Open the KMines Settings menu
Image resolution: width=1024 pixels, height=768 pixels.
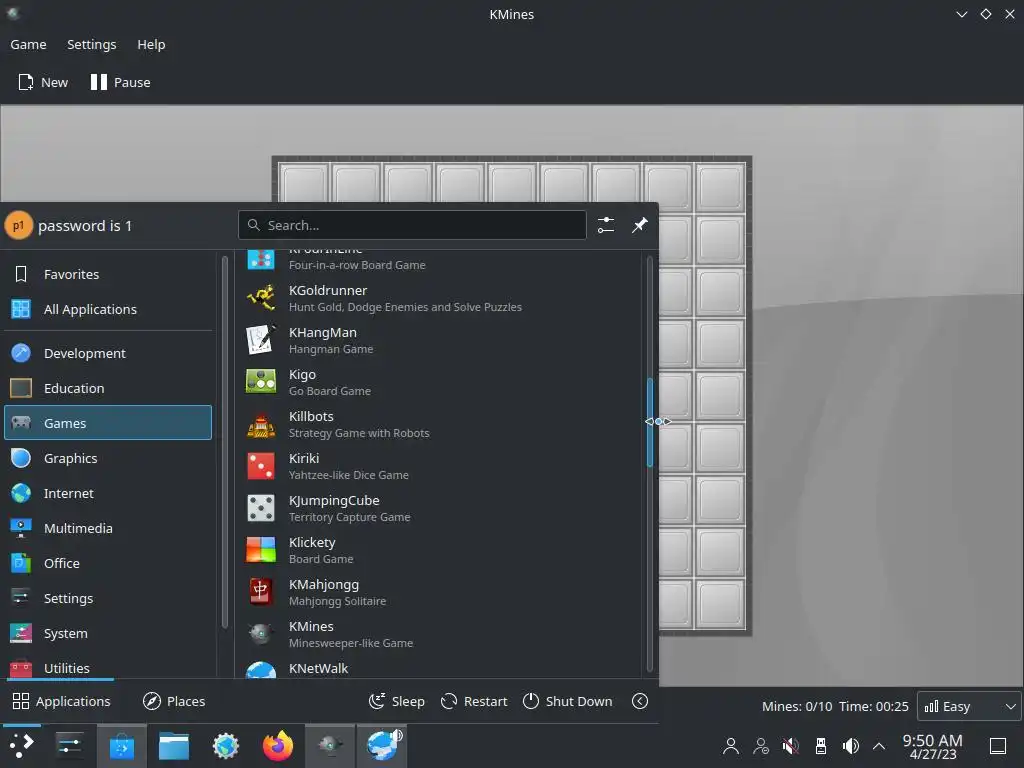[x=91, y=44]
